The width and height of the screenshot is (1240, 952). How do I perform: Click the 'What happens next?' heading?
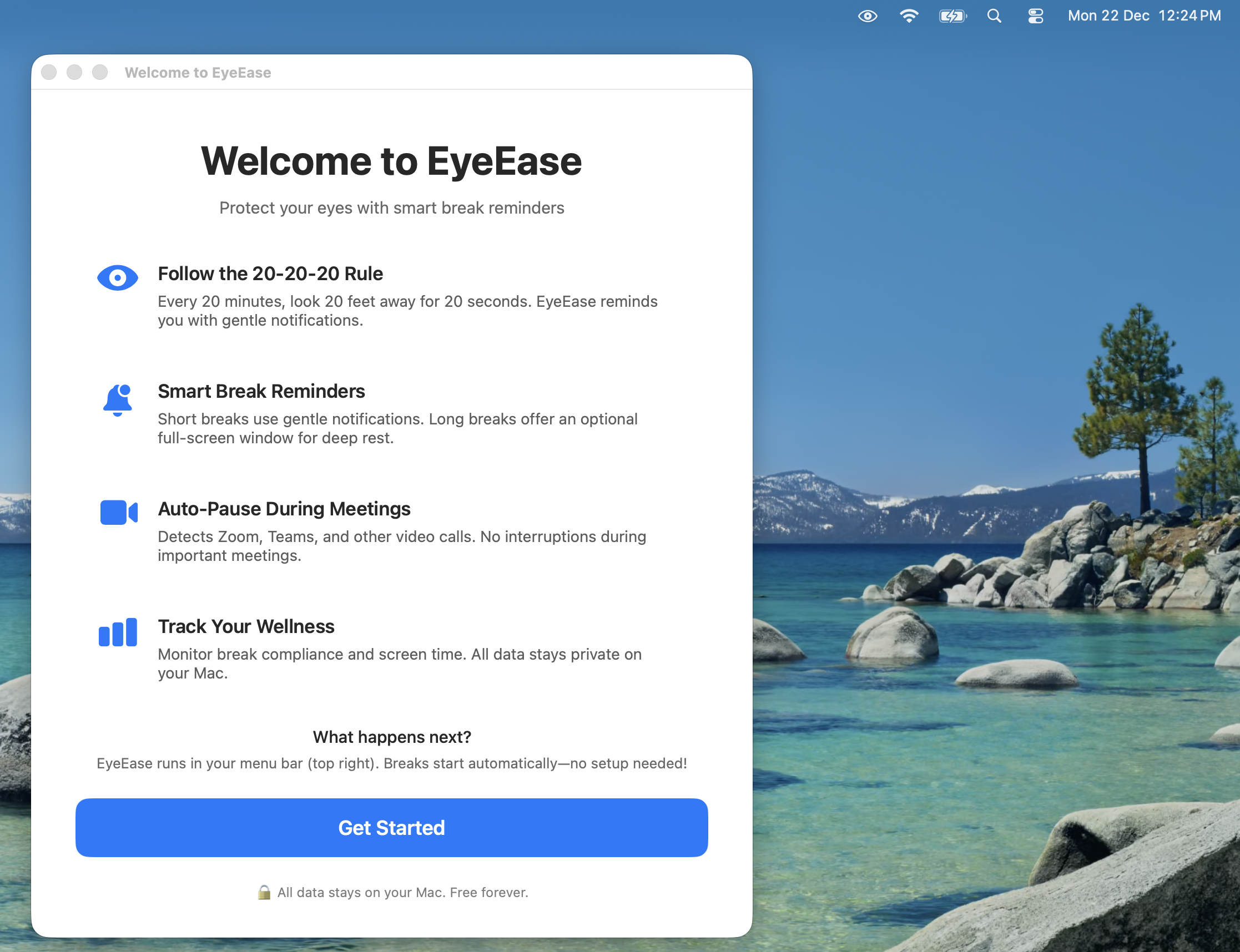pyautogui.click(x=391, y=737)
